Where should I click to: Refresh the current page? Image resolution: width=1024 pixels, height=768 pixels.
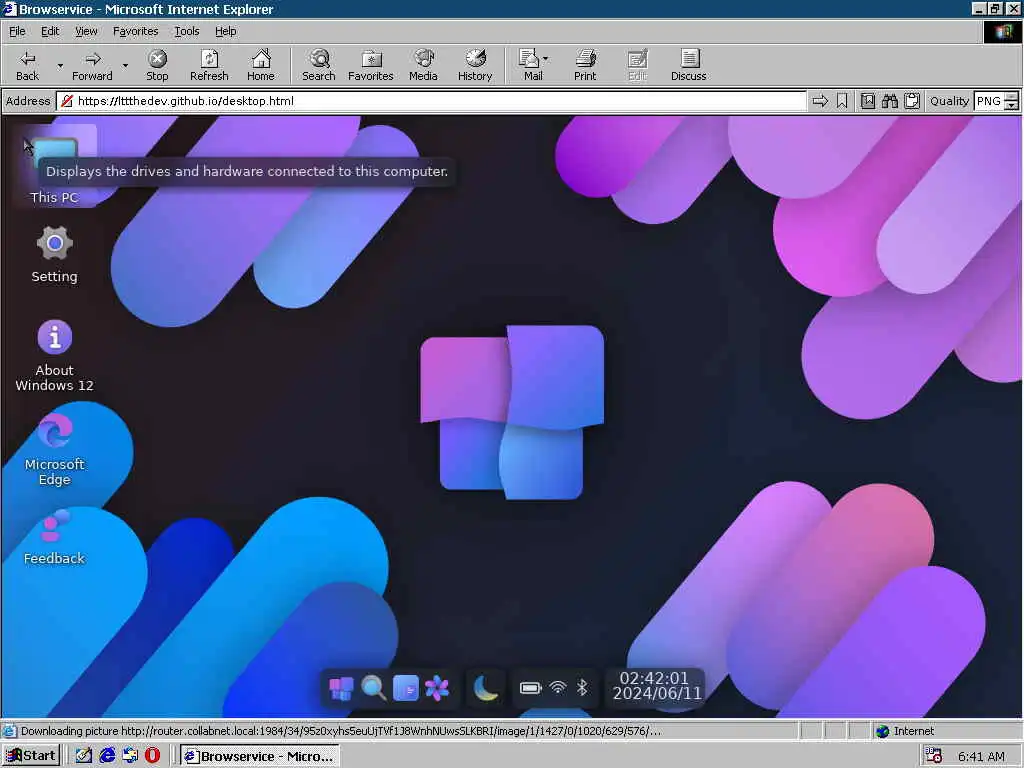tap(209, 65)
